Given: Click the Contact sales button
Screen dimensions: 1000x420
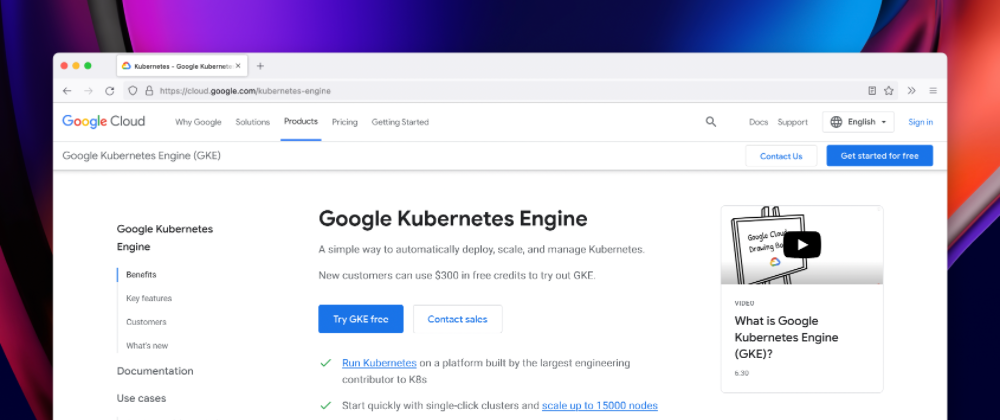Looking at the screenshot, I should click(457, 319).
